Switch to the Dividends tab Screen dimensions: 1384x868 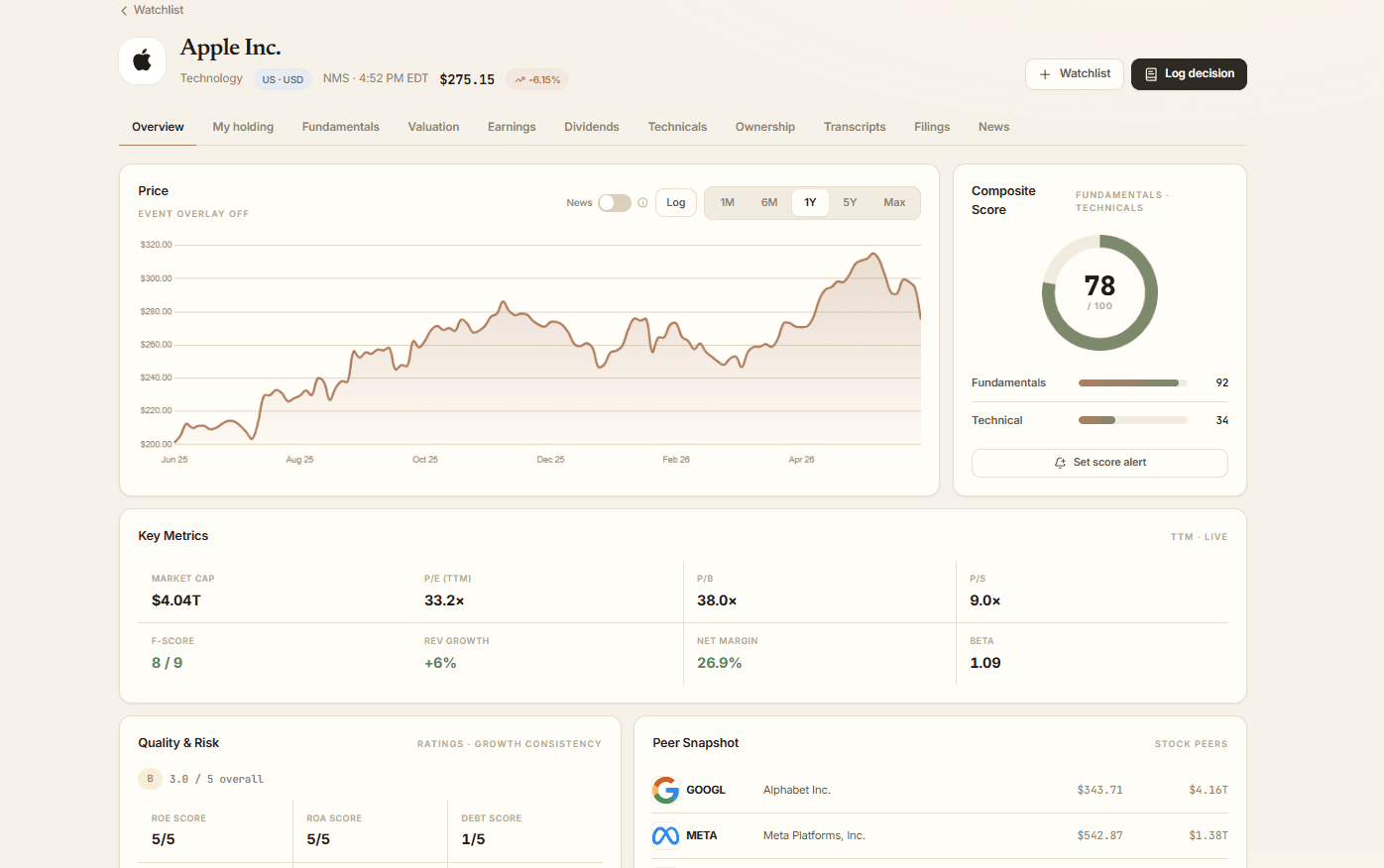592,127
